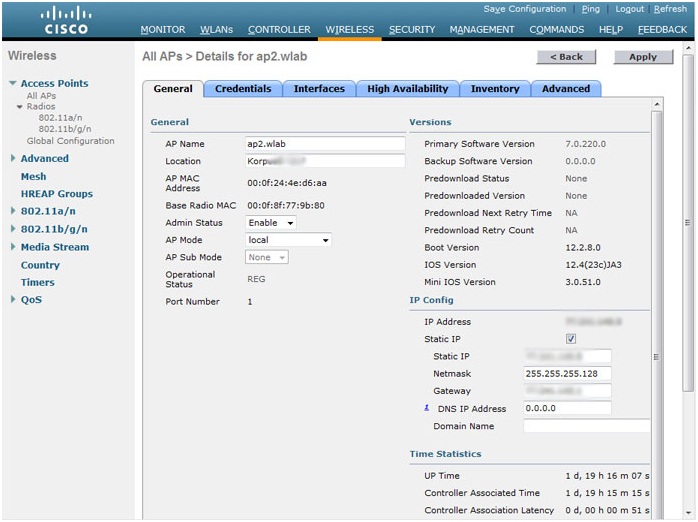This screenshot has width=698, height=522.
Task: Open the MONITOR menu
Action: (163, 30)
